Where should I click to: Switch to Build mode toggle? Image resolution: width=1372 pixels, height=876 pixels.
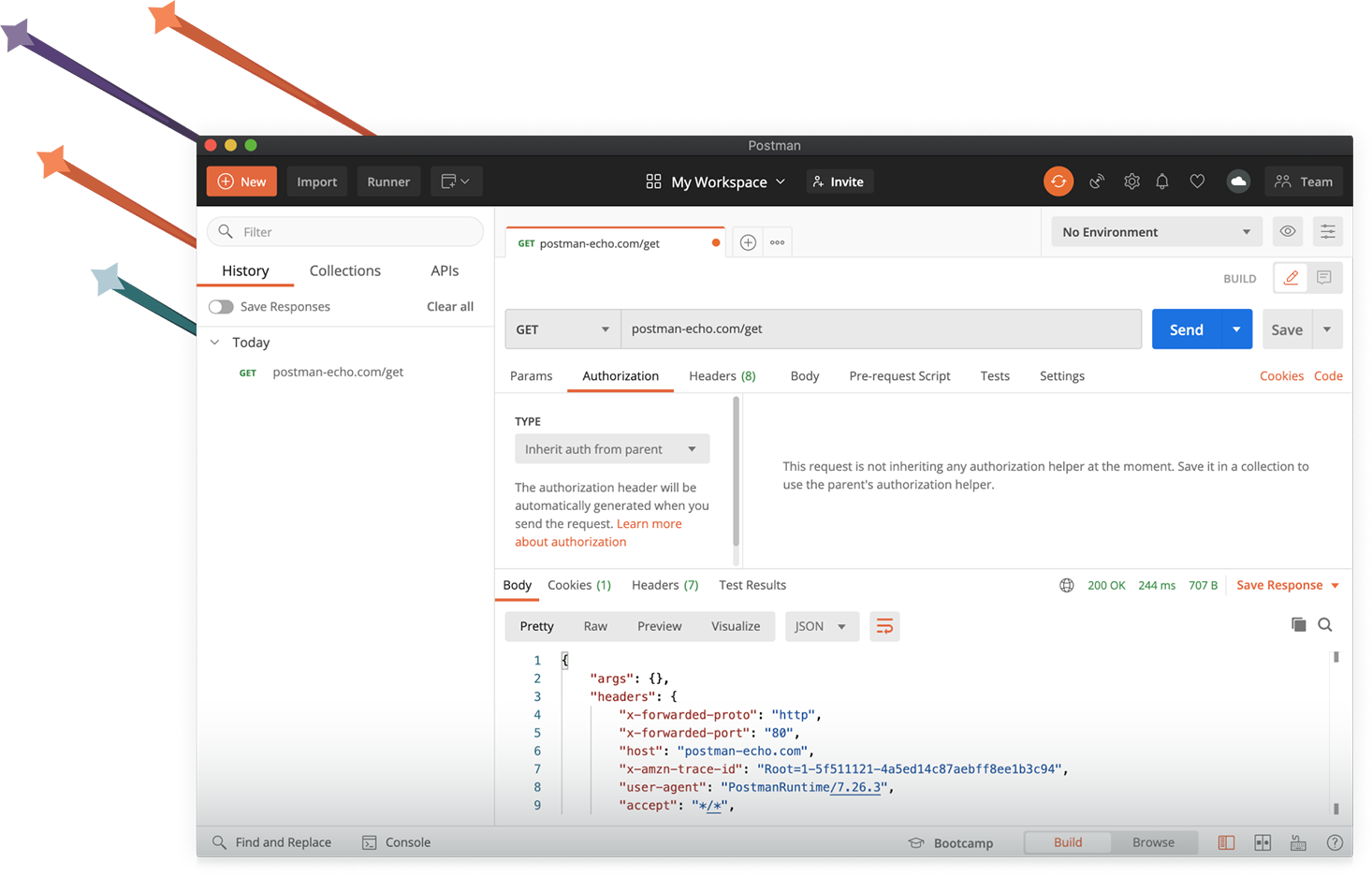pos(1068,842)
